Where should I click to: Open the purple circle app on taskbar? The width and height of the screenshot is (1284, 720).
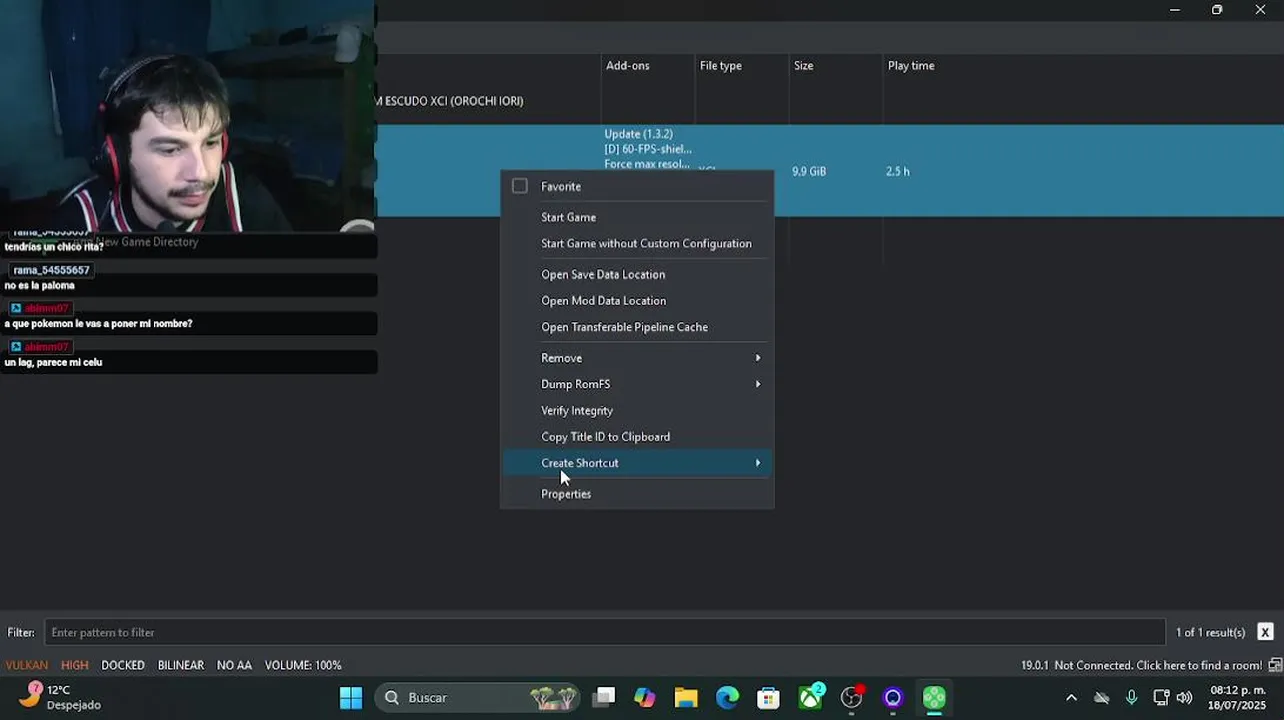[x=893, y=698]
